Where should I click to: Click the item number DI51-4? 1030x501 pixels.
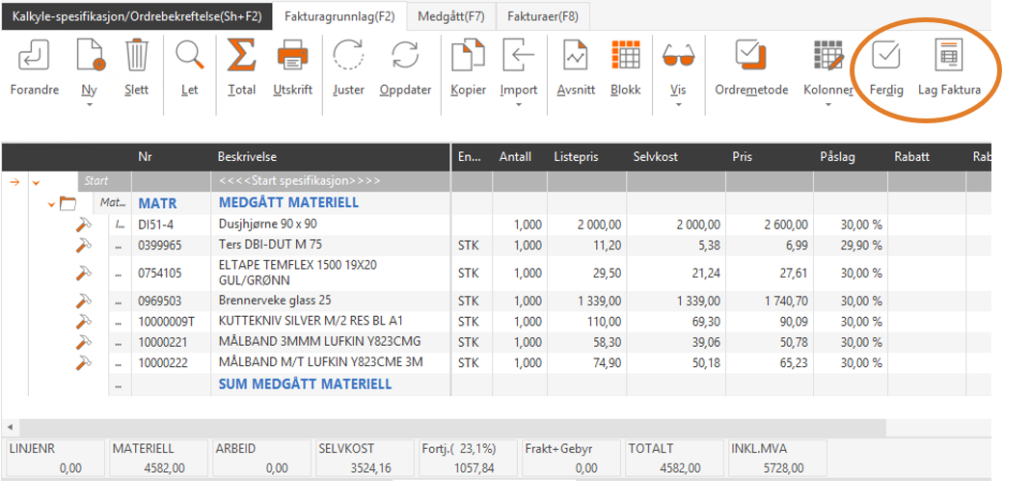156,225
